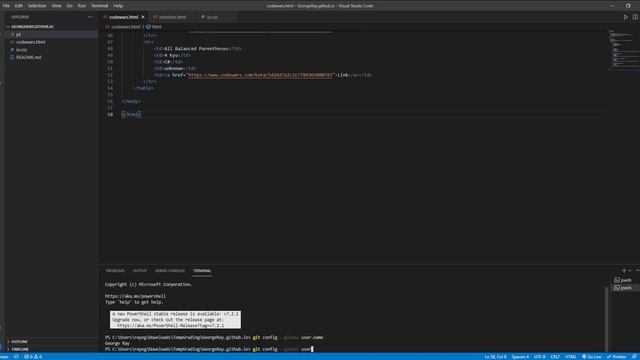Click the codewars.html breadcrumb item
This screenshot has width=640, height=360.
[125, 27]
